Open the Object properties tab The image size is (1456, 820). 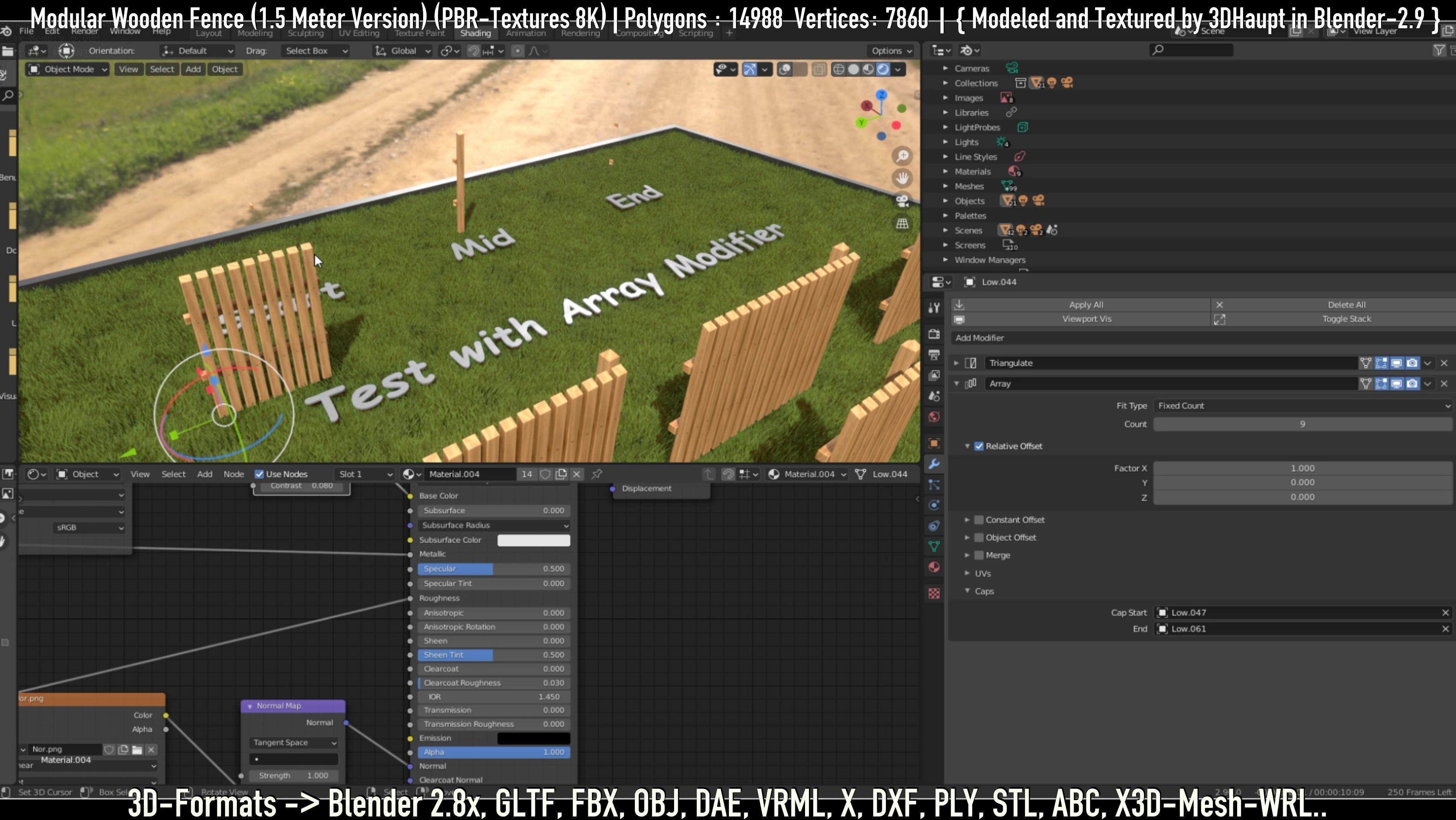pyautogui.click(x=934, y=443)
